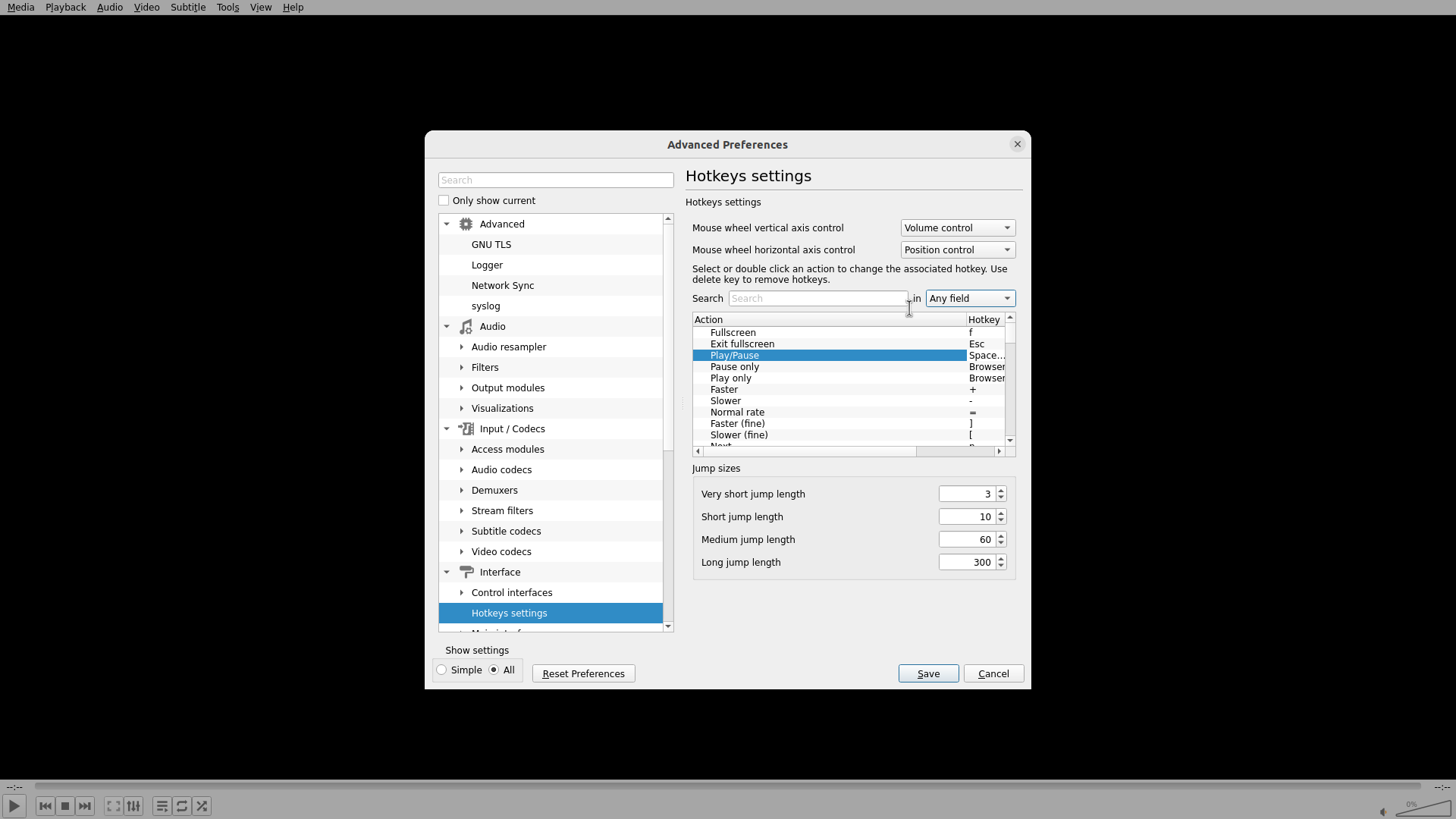Open the mouse wheel vertical axis dropdown
The width and height of the screenshot is (1456, 819).
point(957,228)
